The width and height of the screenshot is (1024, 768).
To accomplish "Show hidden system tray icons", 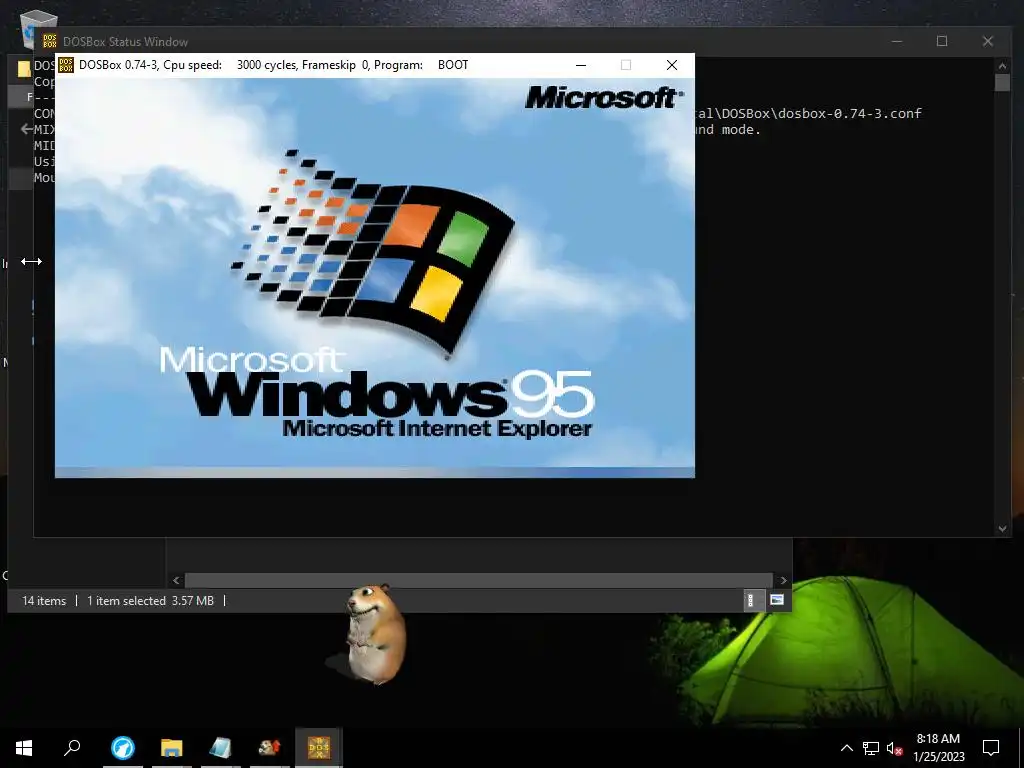I will coord(846,748).
